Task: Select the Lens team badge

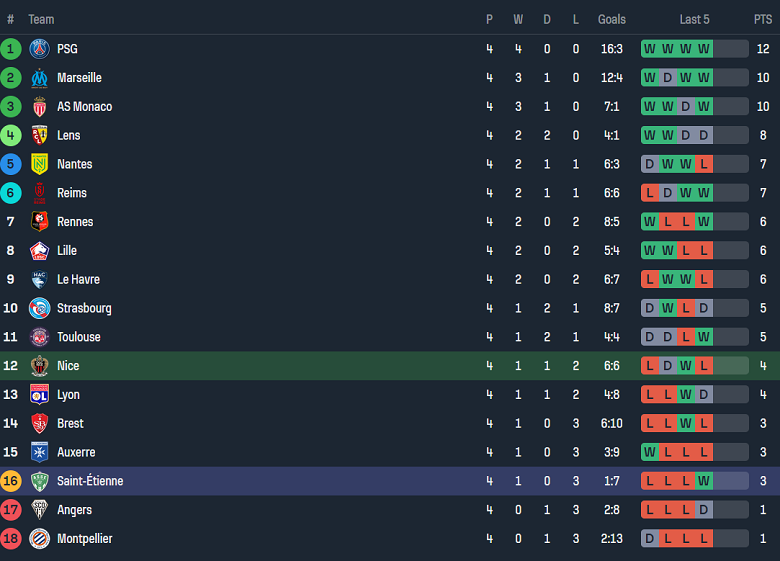Action: pos(39,136)
